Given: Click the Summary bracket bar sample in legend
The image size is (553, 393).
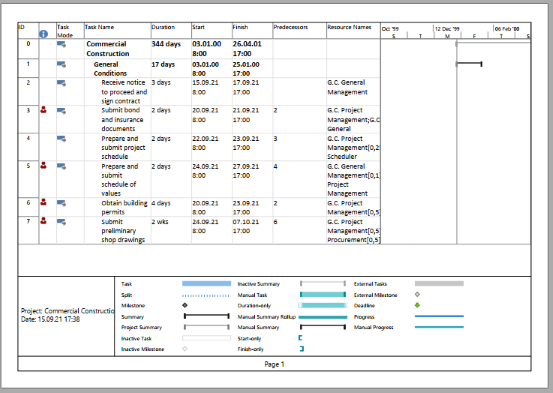Looking at the screenshot, I should click(x=207, y=316).
